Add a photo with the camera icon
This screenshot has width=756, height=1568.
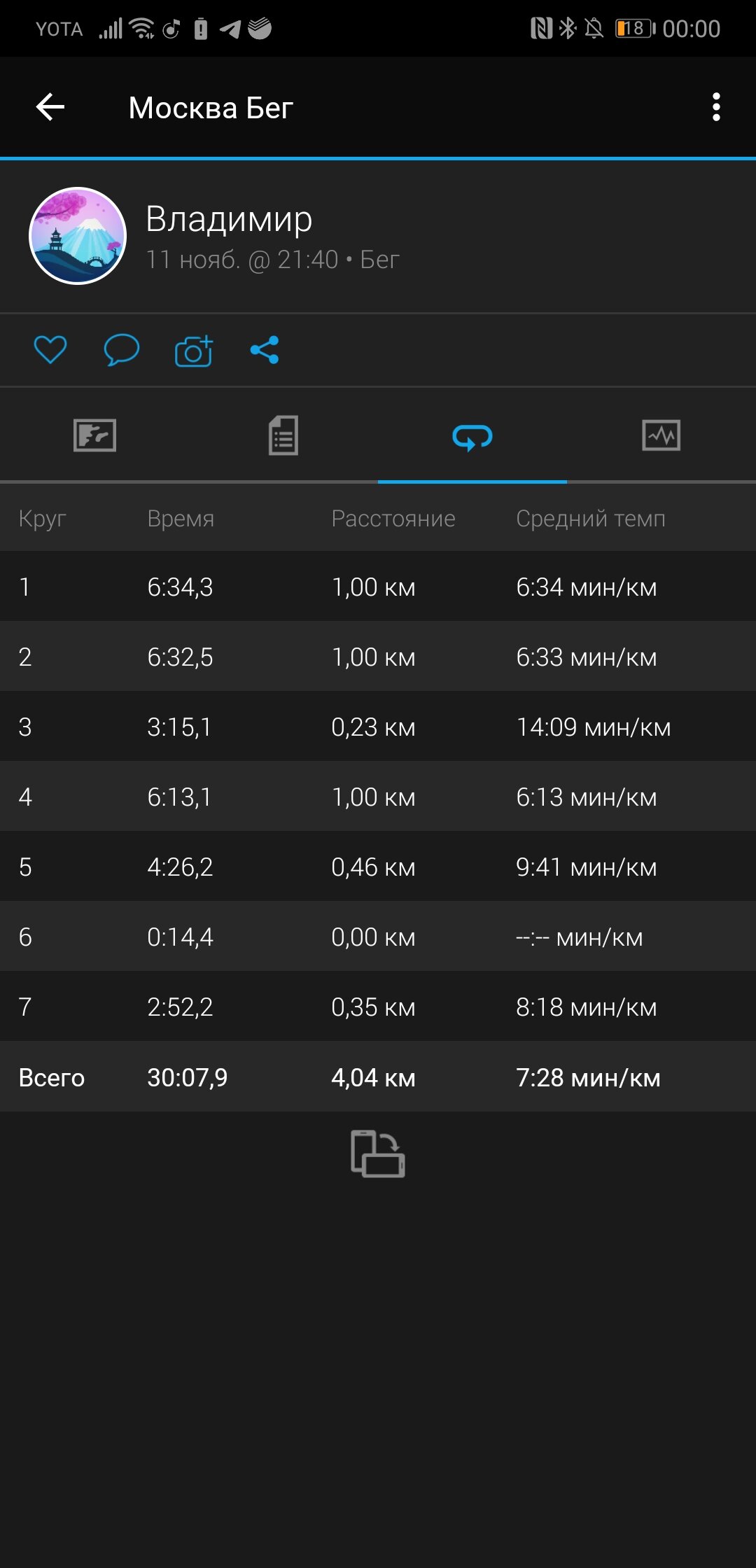(193, 350)
